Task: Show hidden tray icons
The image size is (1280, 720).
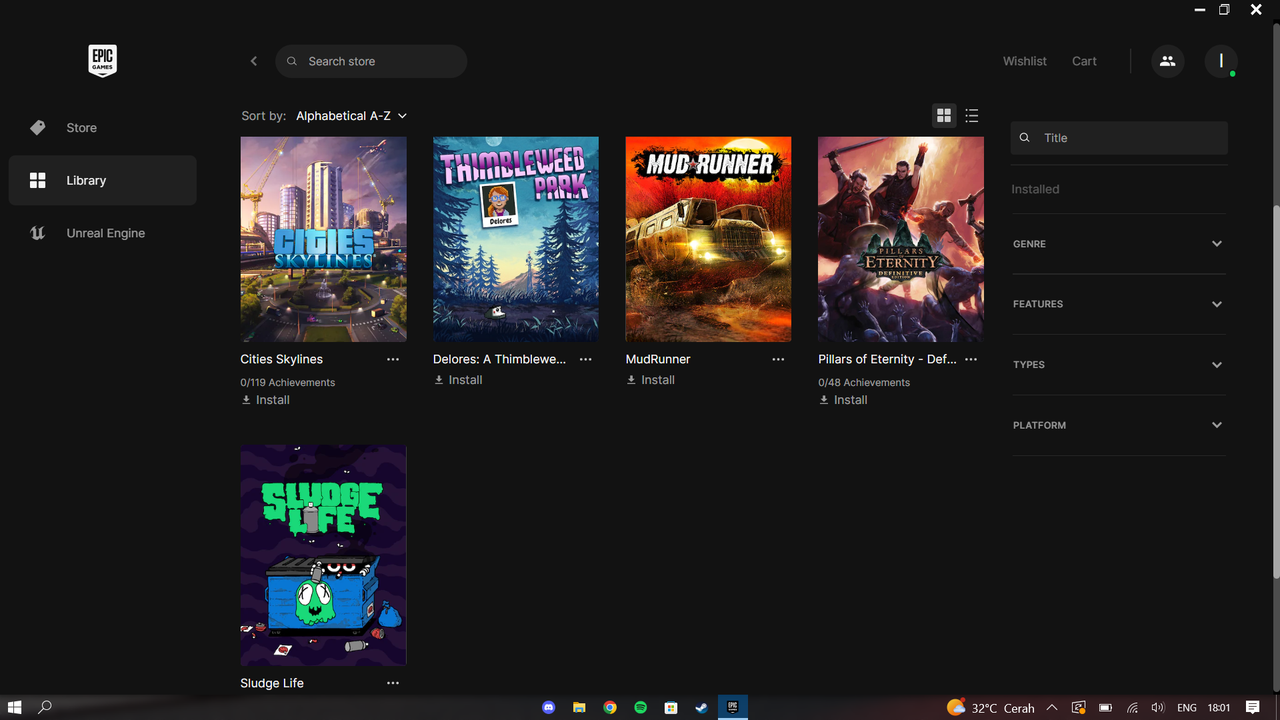Action: click(x=1052, y=708)
